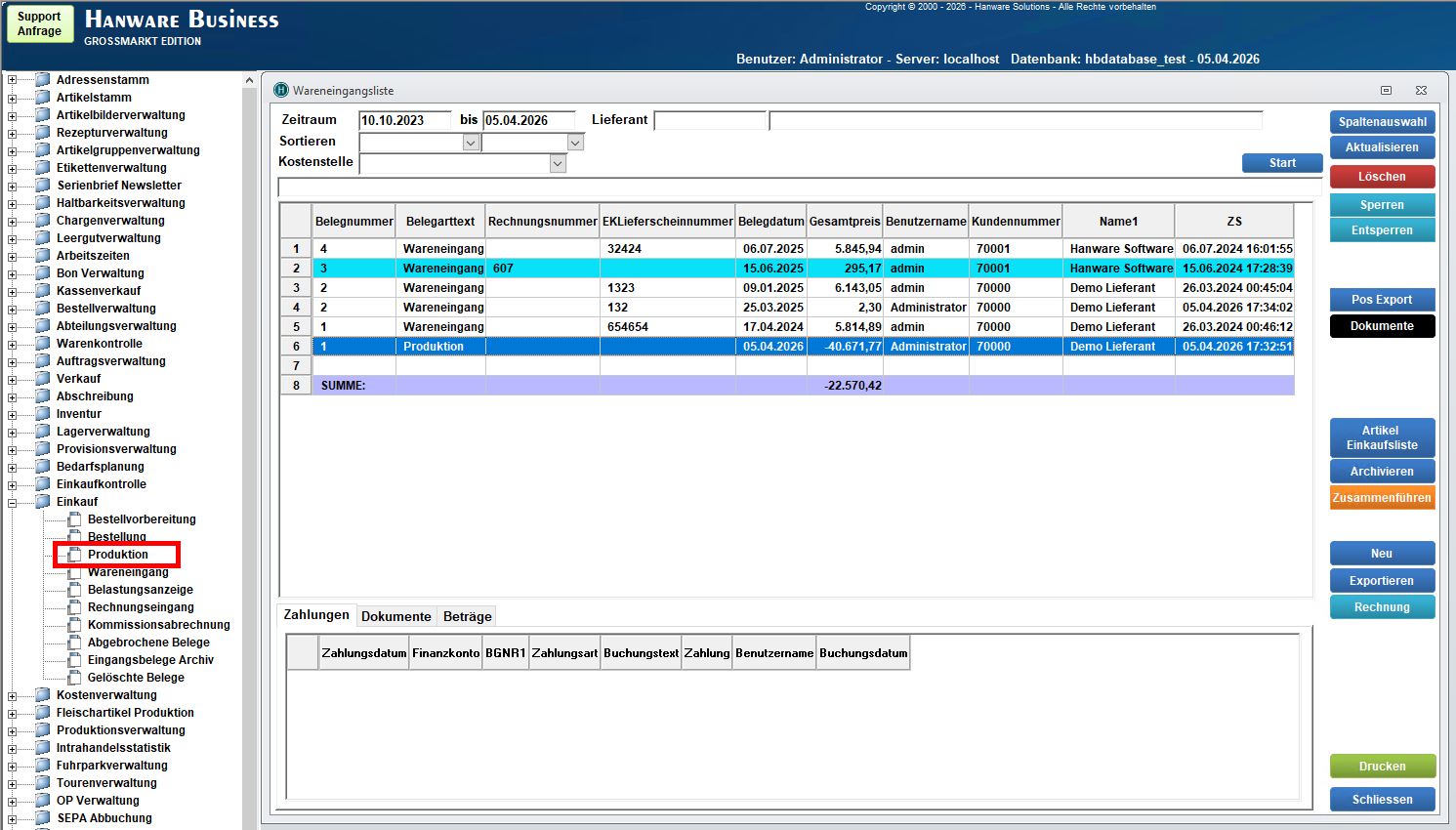Click the Support Anfrage button
Image resolution: width=1456 pixels, height=830 pixels.
pyautogui.click(x=39, y=23)
